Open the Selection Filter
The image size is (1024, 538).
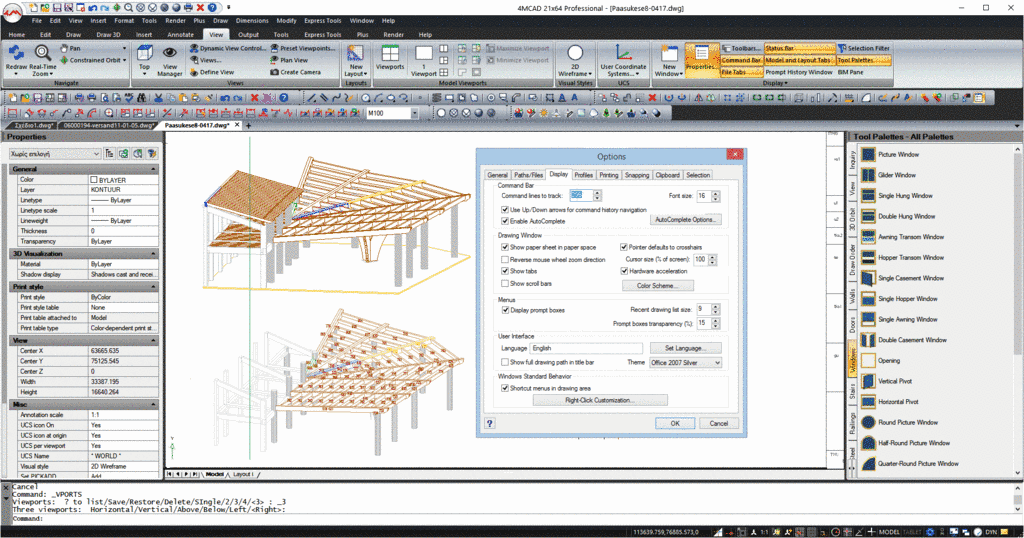click(863, 48)
